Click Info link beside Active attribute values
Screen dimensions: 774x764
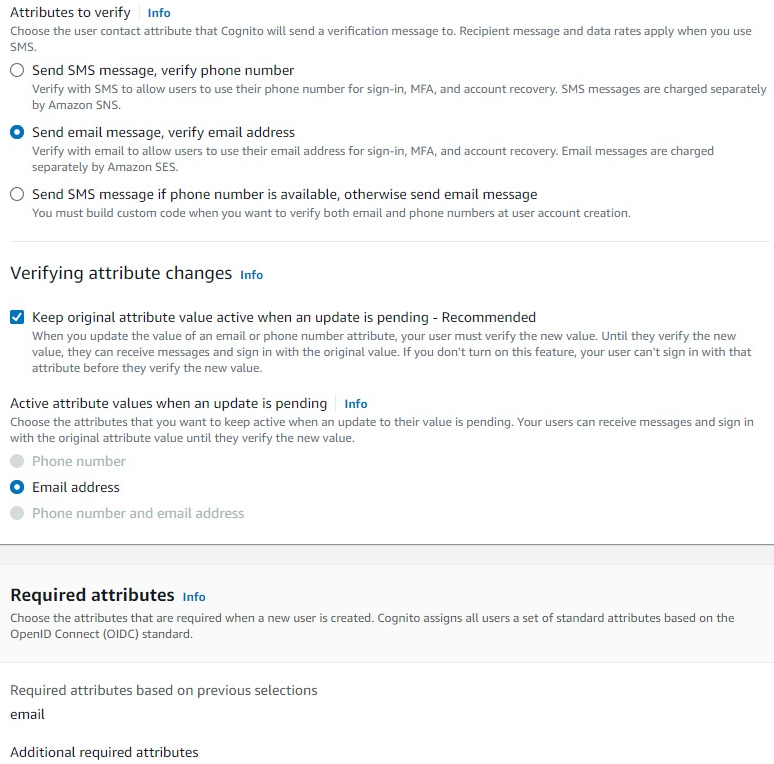pyautogui.click(x=356, y=404)
